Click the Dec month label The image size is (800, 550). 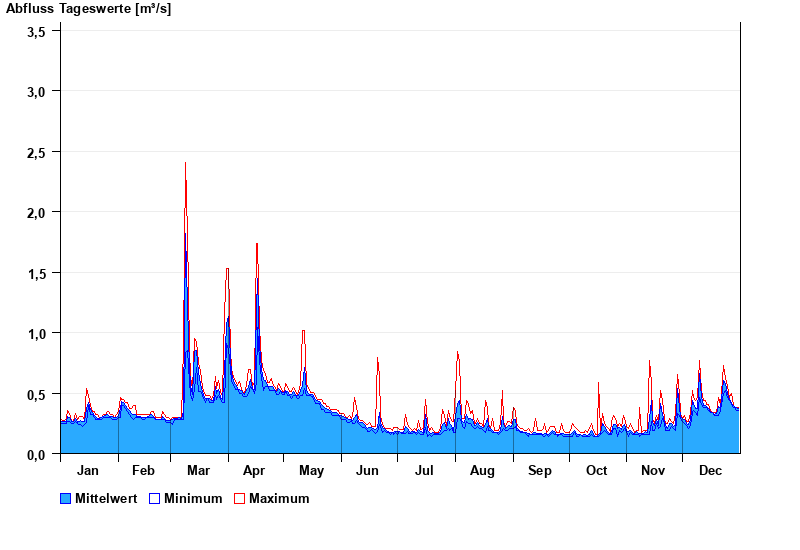coord(710,470)
